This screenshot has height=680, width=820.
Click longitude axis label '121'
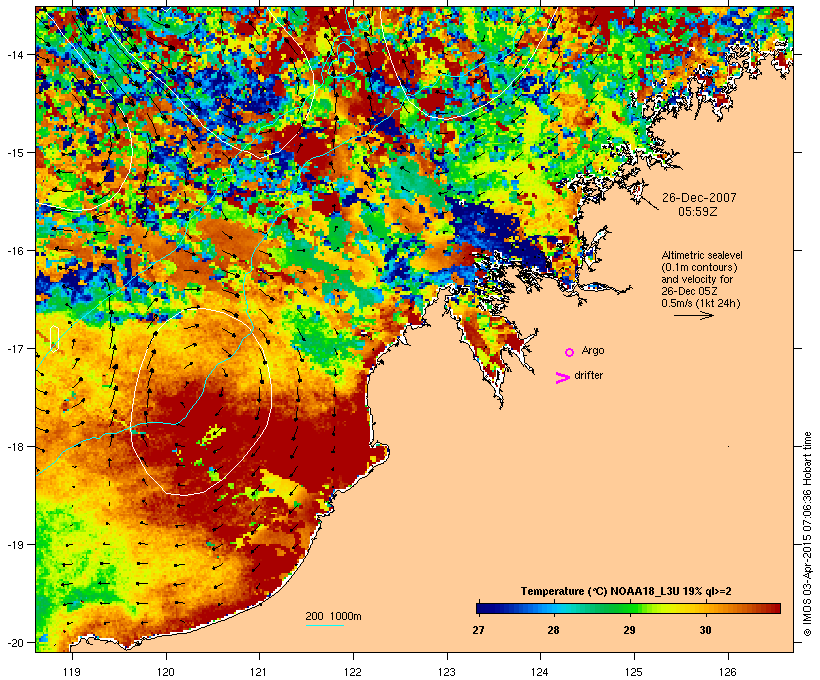(259, 672)
